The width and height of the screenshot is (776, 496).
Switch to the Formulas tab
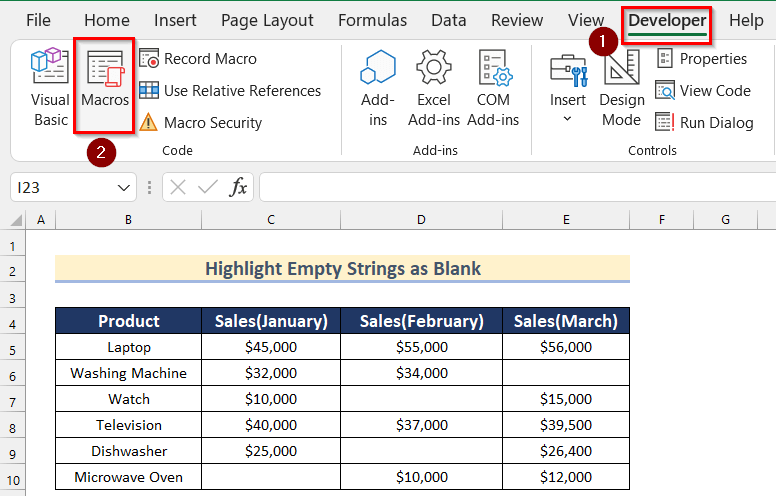[372, 20]
